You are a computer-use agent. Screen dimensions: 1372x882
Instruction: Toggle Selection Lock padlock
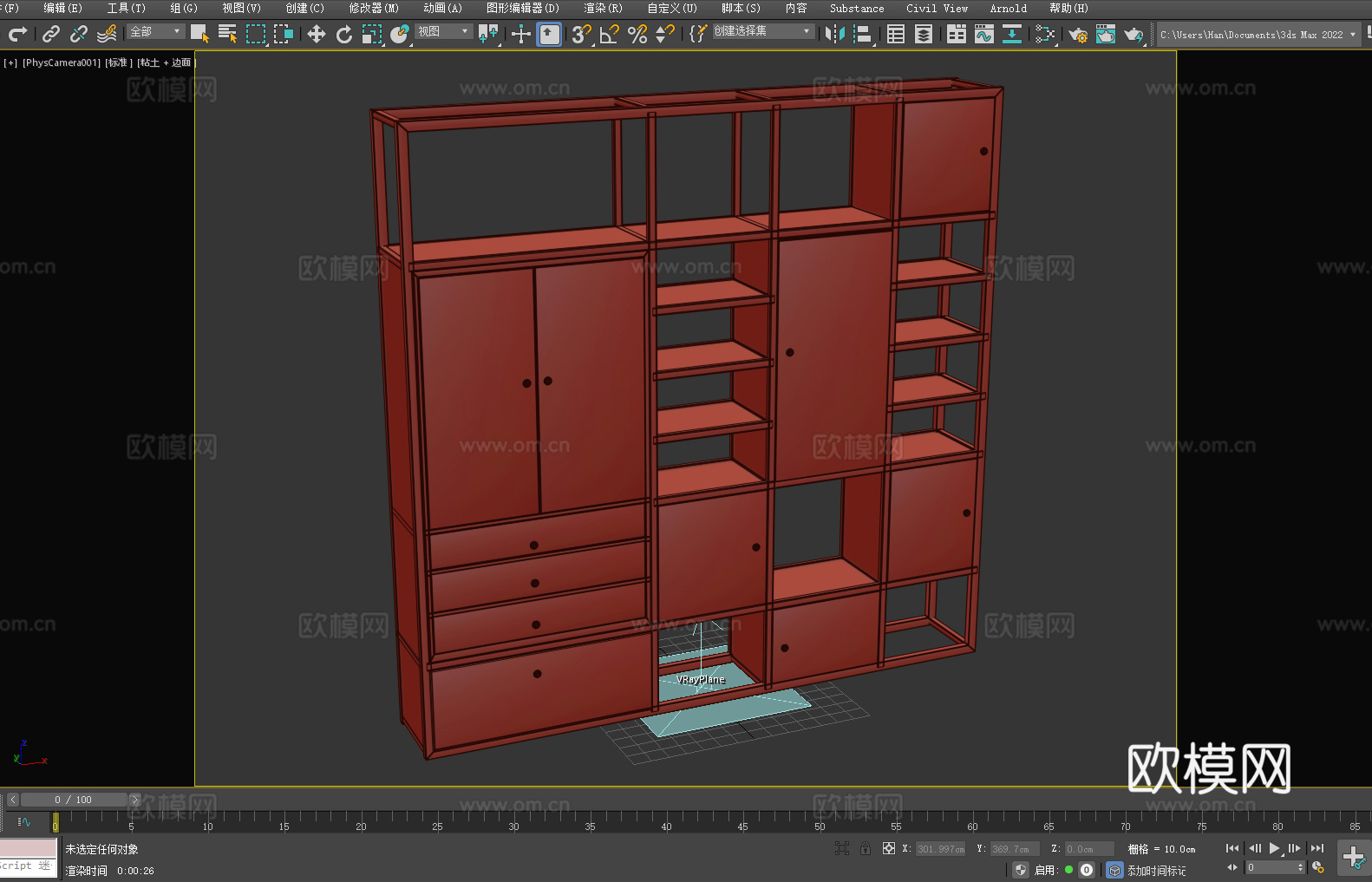[866, 848]
